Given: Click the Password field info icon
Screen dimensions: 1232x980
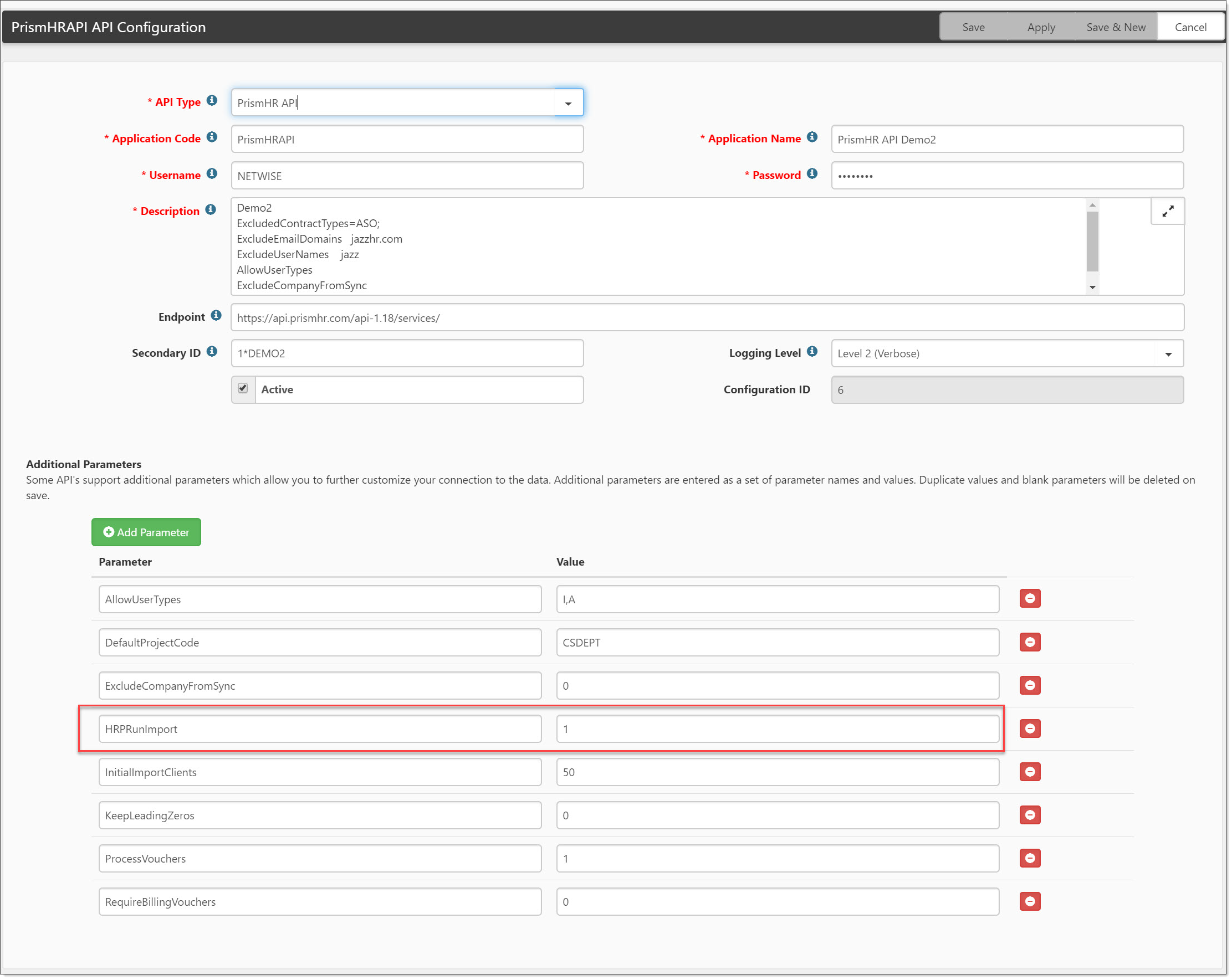Looking at the screenshot, I should pyautogui.click(x=812, y=174).
